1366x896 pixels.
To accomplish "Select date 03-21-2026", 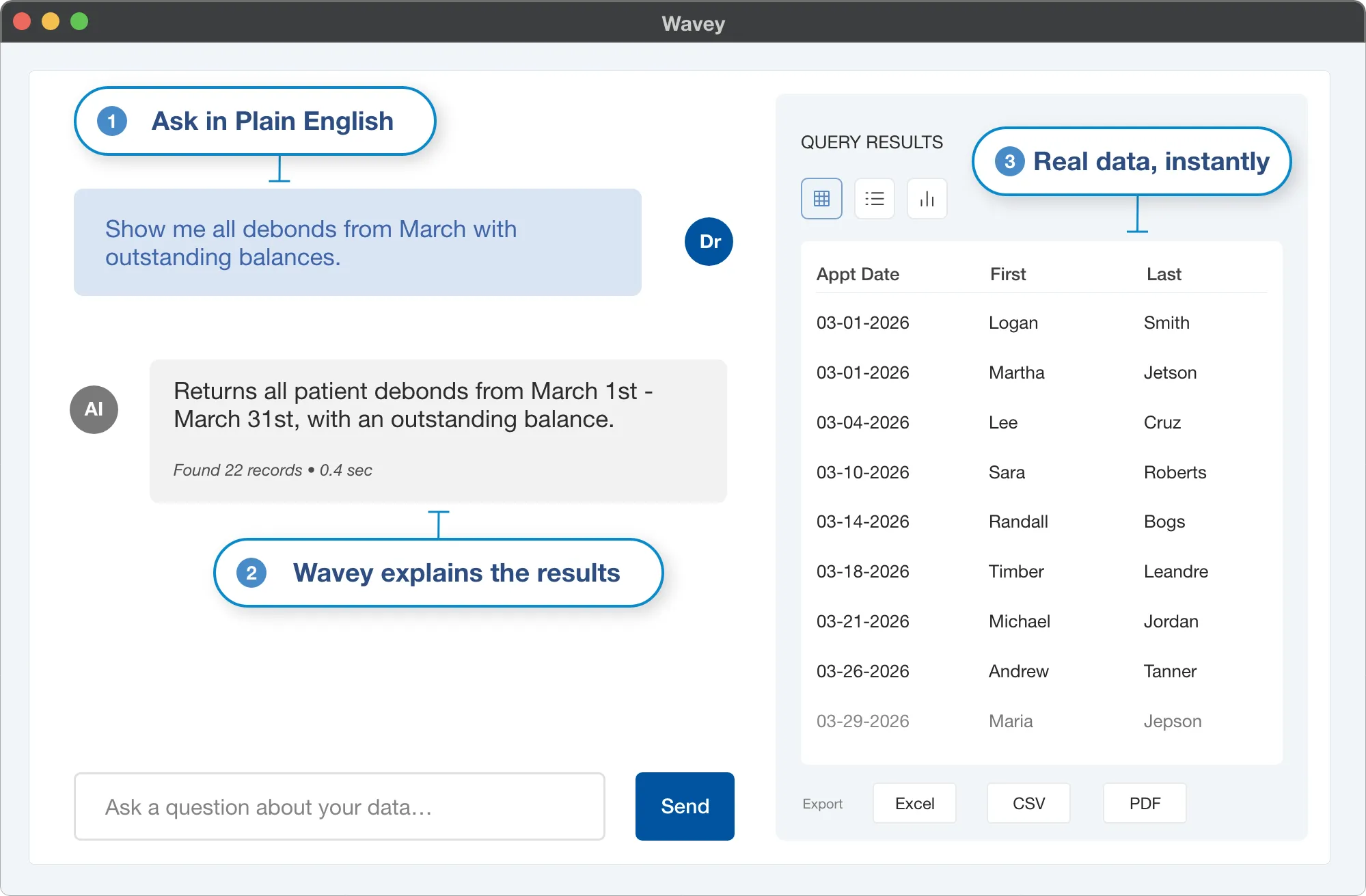I will tap(862, 621).
